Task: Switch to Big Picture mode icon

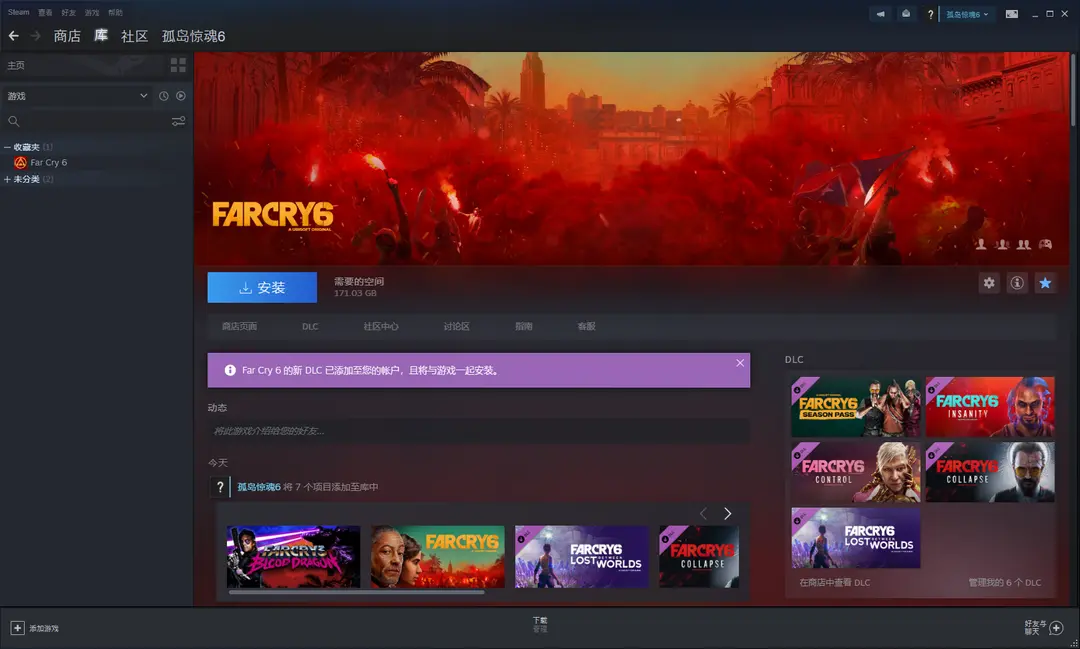Action: [x=1012, y=14]
